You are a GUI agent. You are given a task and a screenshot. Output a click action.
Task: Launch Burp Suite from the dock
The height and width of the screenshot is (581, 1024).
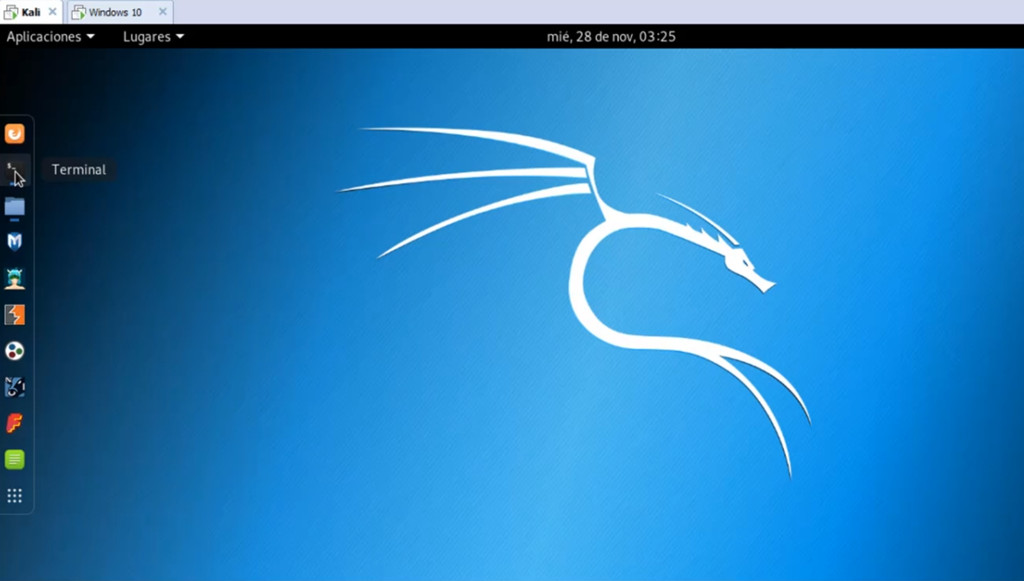coord(14,315)
